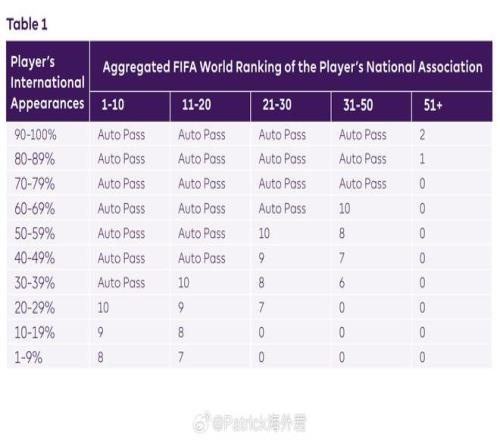The image size is (500, 440).
Task: Click the 'Player's International Appearances' header cell
Action: [x=48, y=82]
